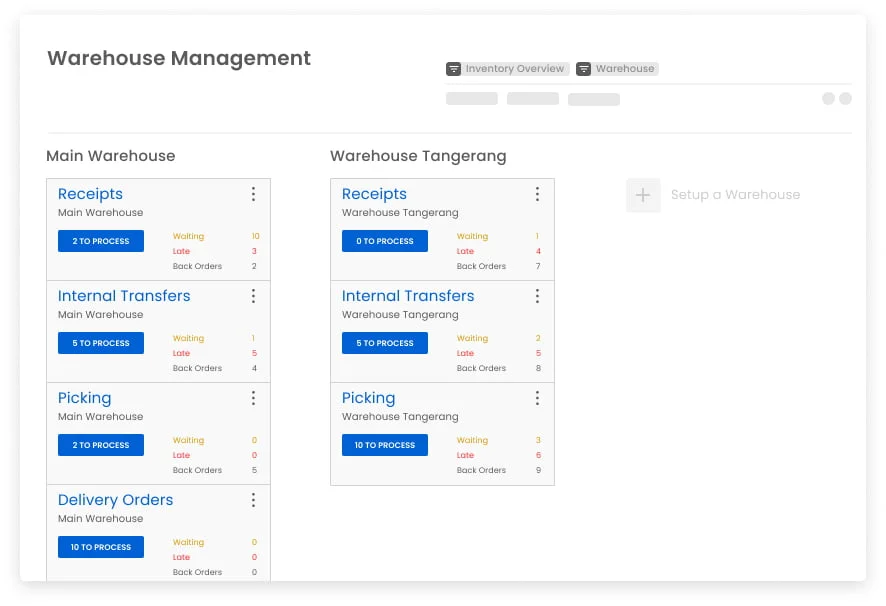This screenshot has height=606, width=886.
Task: Open kebab menu on Delivery Orders card
Action: point(253,500)
